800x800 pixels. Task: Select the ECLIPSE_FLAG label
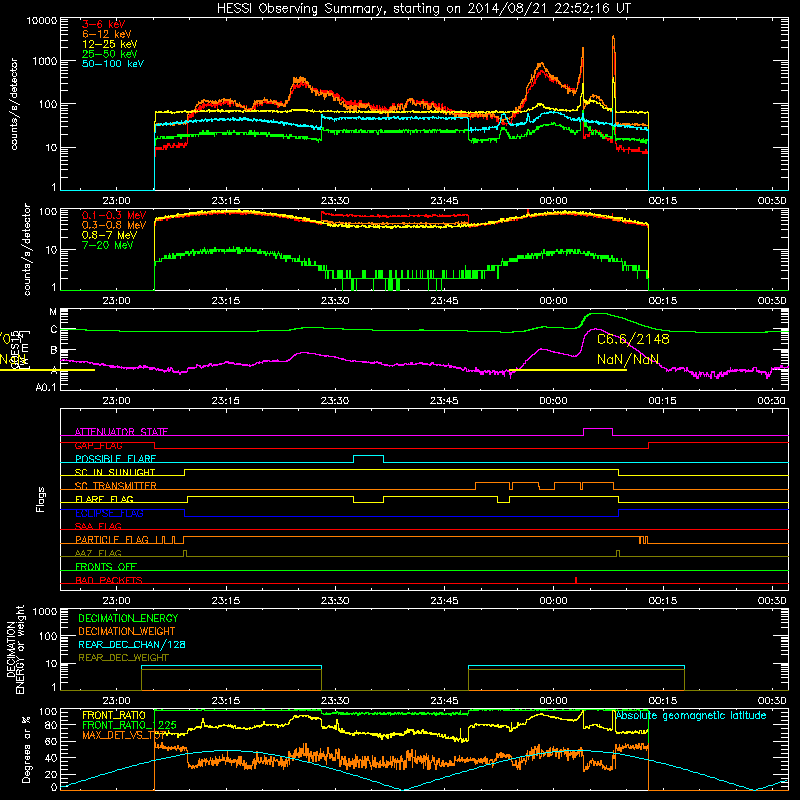point(109,513)
